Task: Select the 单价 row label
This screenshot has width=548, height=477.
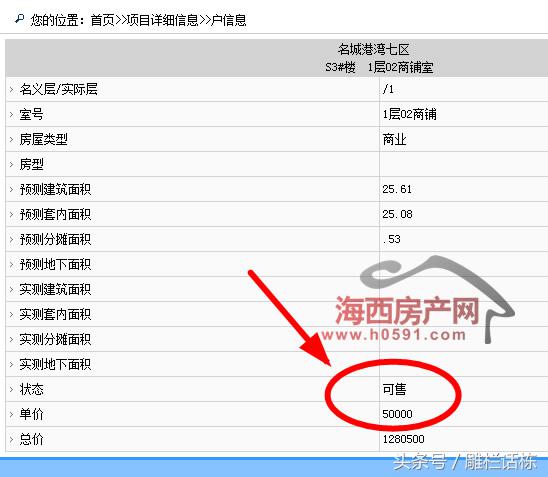Action: [31, 414]
